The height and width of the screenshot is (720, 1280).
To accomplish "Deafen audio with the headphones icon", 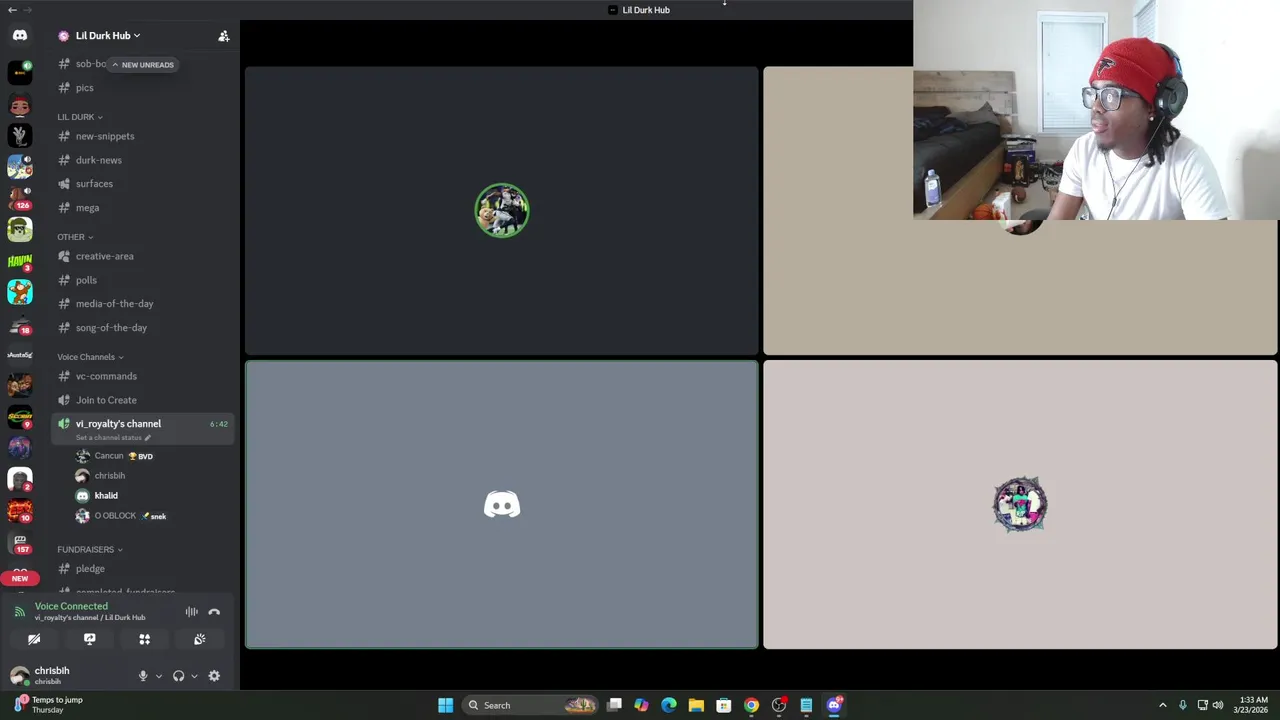I will pyautogui.click(x=178, y=676).
